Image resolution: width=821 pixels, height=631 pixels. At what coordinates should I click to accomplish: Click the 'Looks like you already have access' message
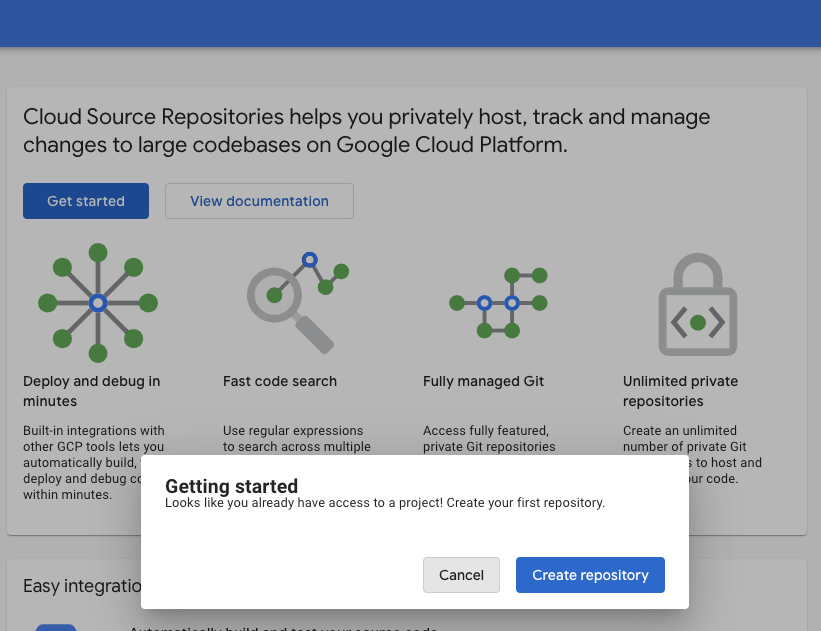[x=385, y=503]
